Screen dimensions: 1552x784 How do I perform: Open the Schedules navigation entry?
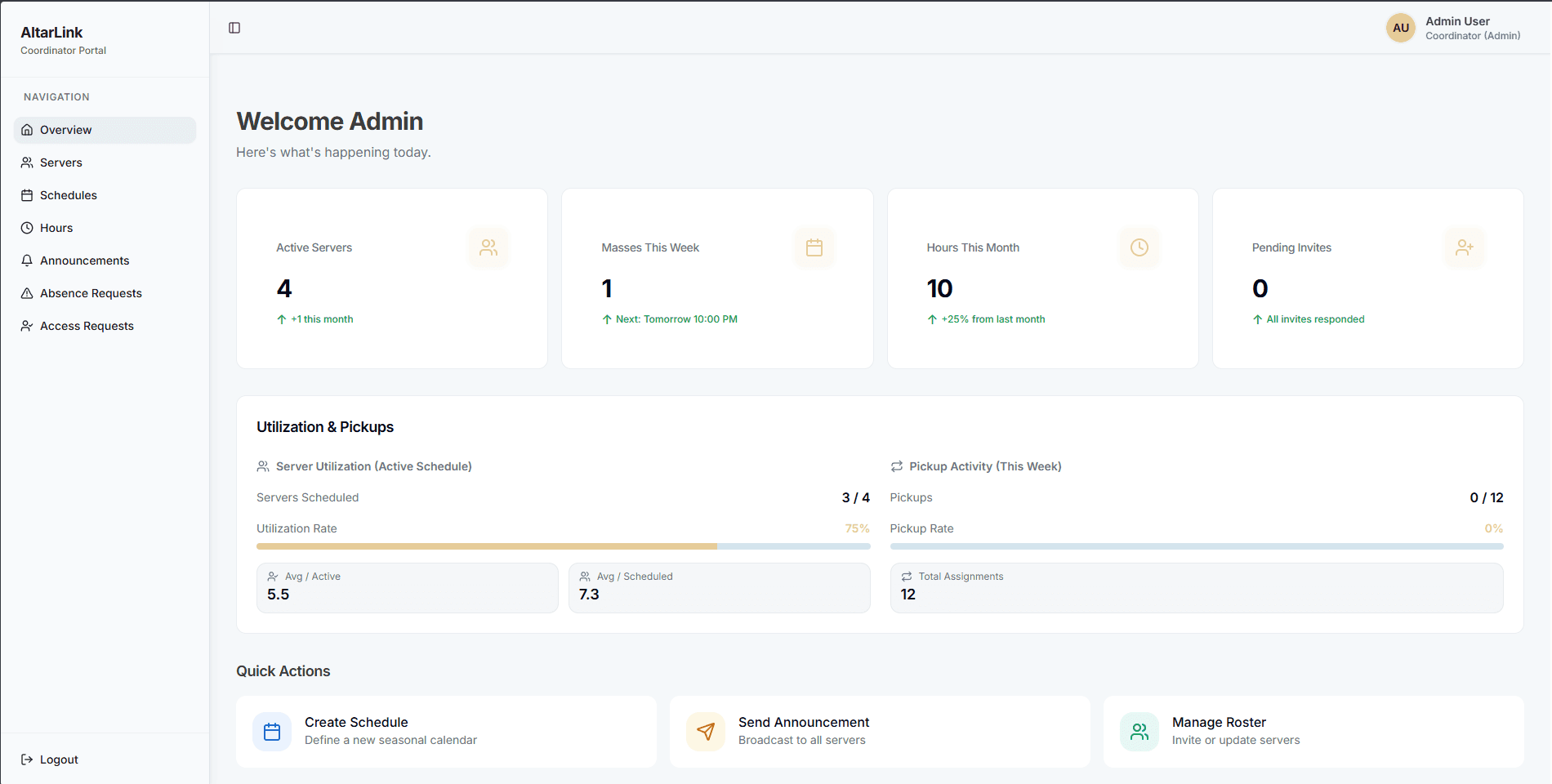69,194
